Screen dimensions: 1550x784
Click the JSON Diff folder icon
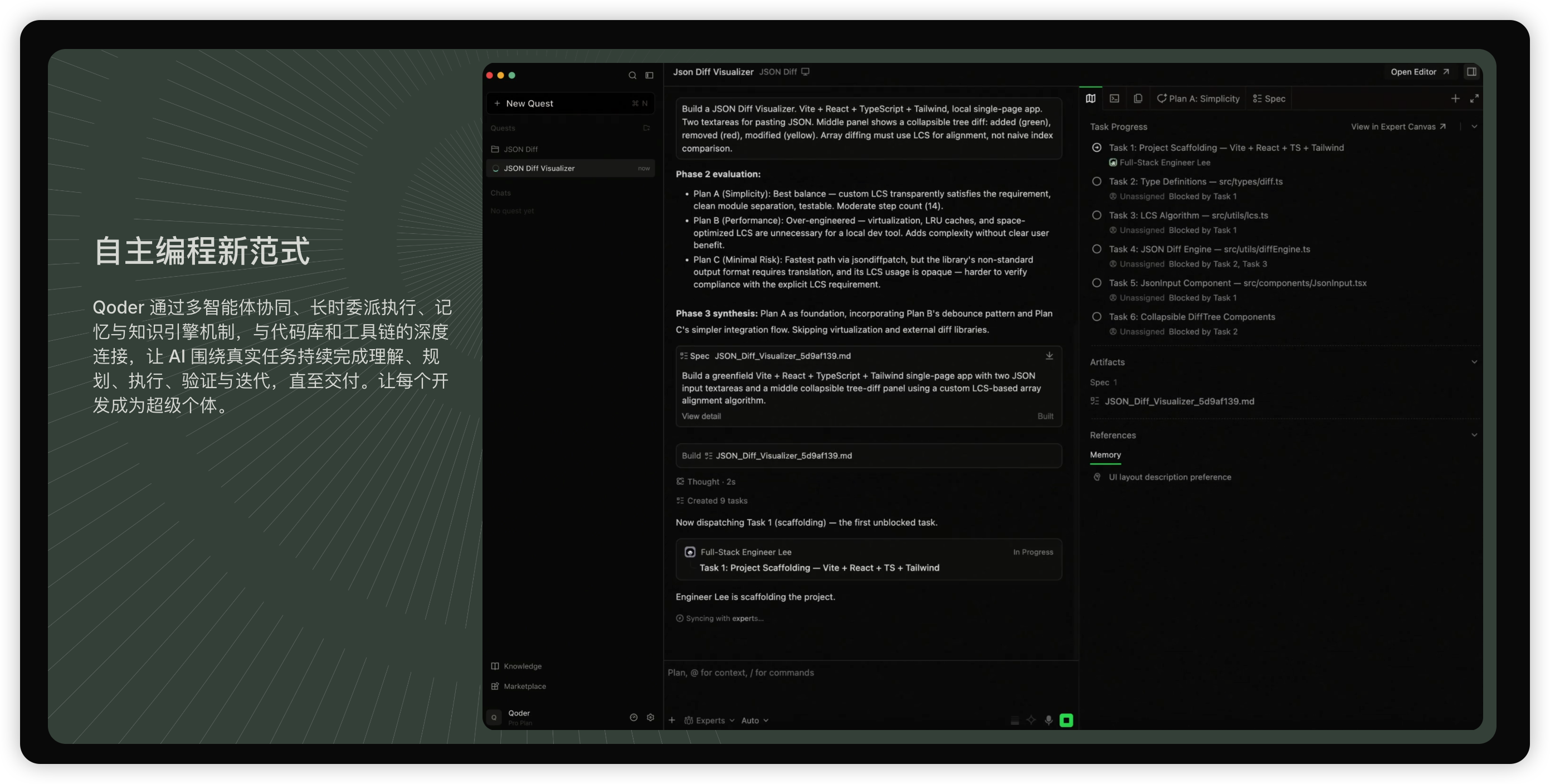495,149
